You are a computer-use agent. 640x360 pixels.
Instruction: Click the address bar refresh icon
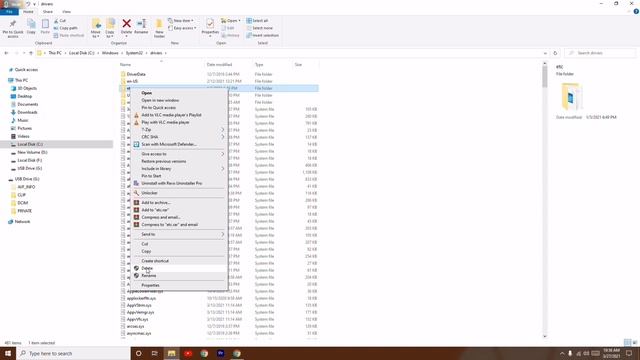(555, 53)
